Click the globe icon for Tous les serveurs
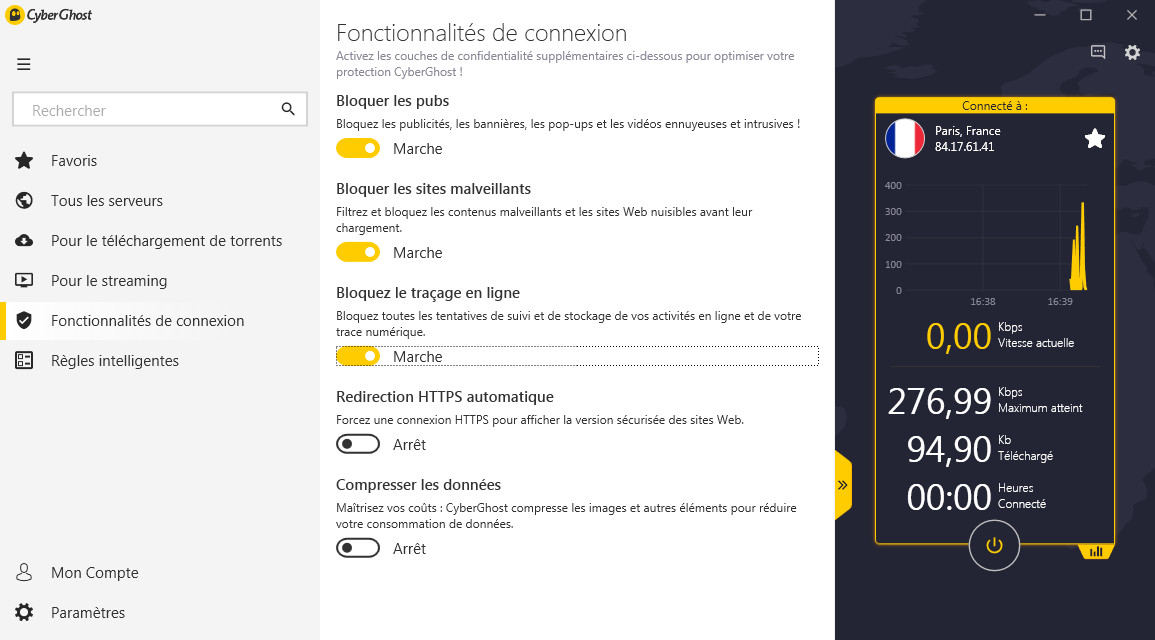 coord(24,200)
